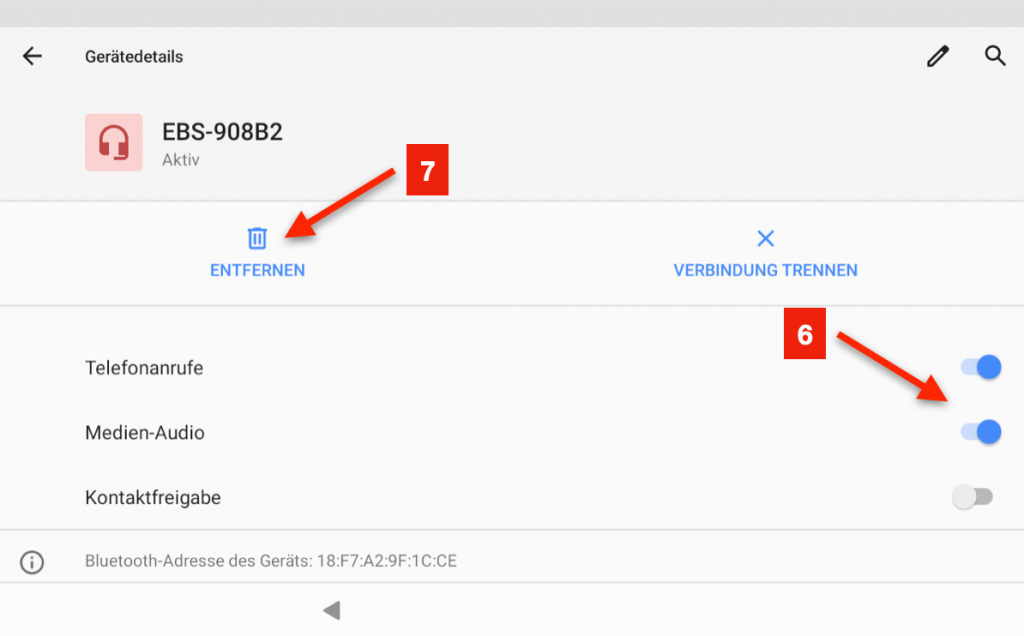Click the X icon above Verbindung trennen
Viewport: 1024px width, 636px height.
pos(765,238)
